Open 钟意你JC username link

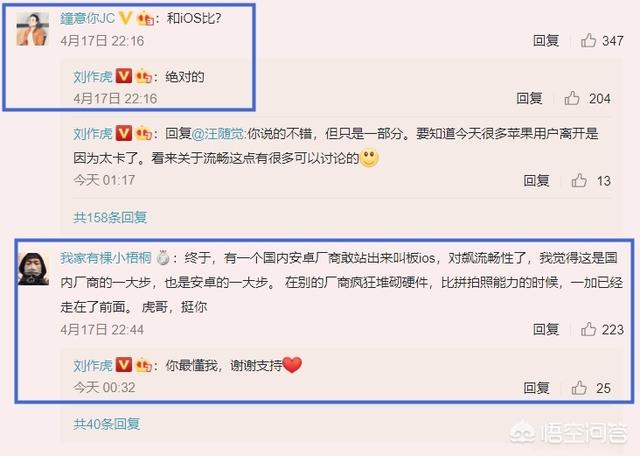tap(87, 18)
